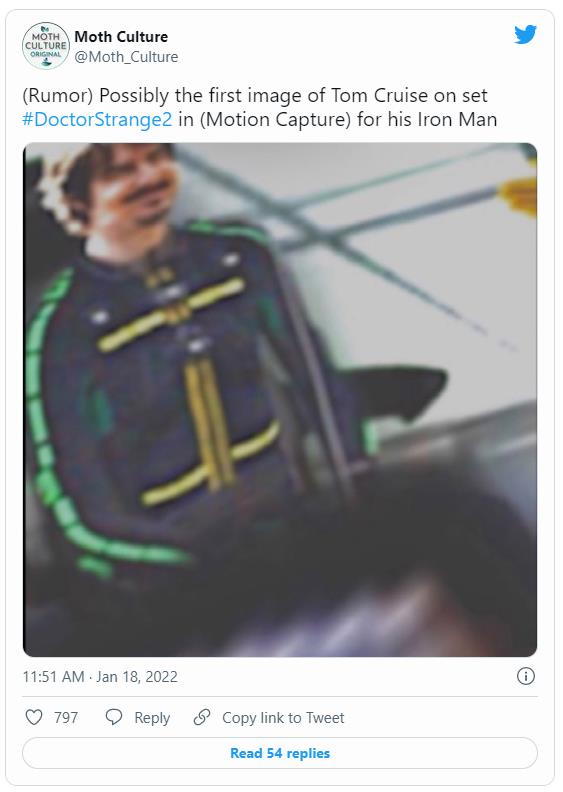The height and width of the screenshot is (792, 563).
Task: Click the tweet line mentioning Tom Cruise
Action: (254, 95)
